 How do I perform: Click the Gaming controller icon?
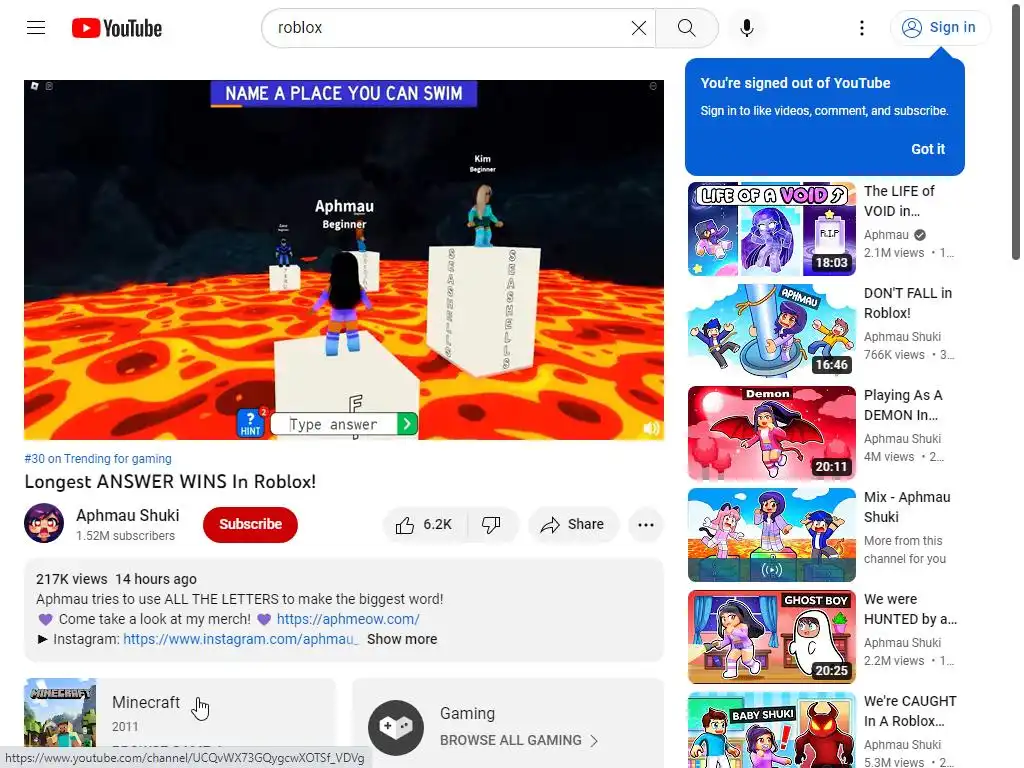click(x=396, y=728)
